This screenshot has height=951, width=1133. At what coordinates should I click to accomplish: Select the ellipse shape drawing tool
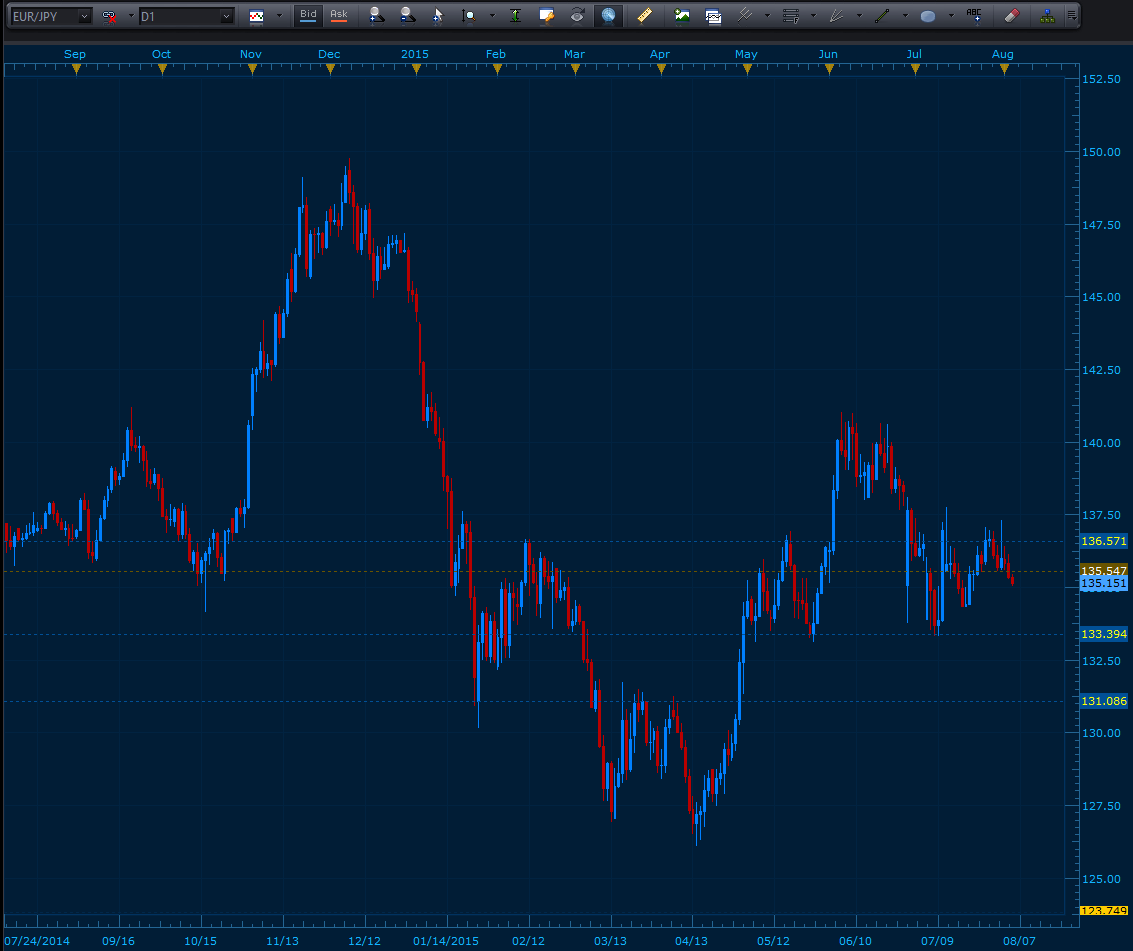tap(927, 16)
